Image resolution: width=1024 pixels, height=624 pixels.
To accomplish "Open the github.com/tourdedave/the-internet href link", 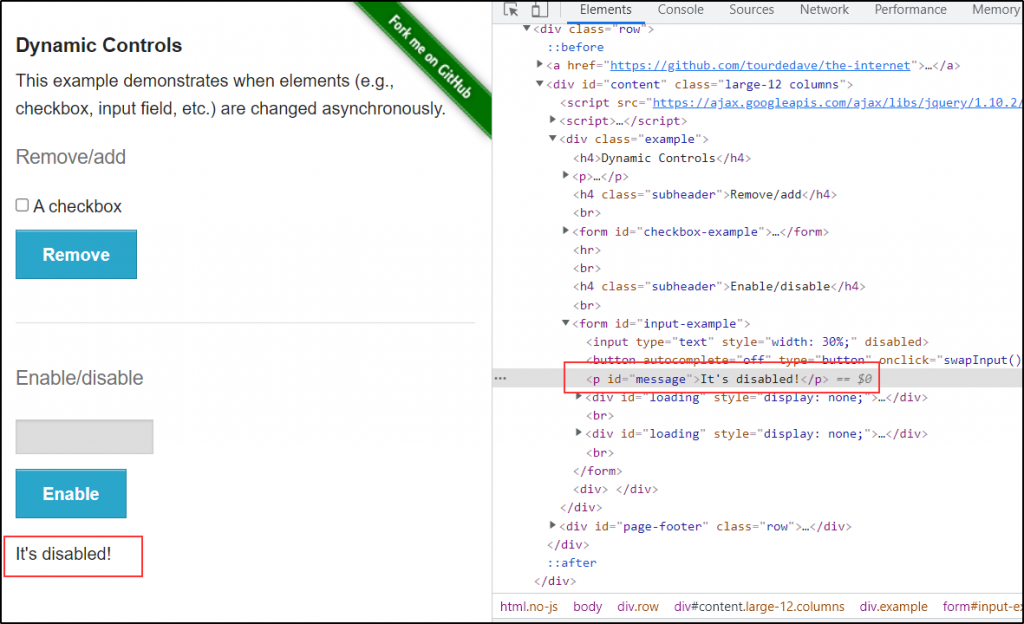I will pos(760,65).
